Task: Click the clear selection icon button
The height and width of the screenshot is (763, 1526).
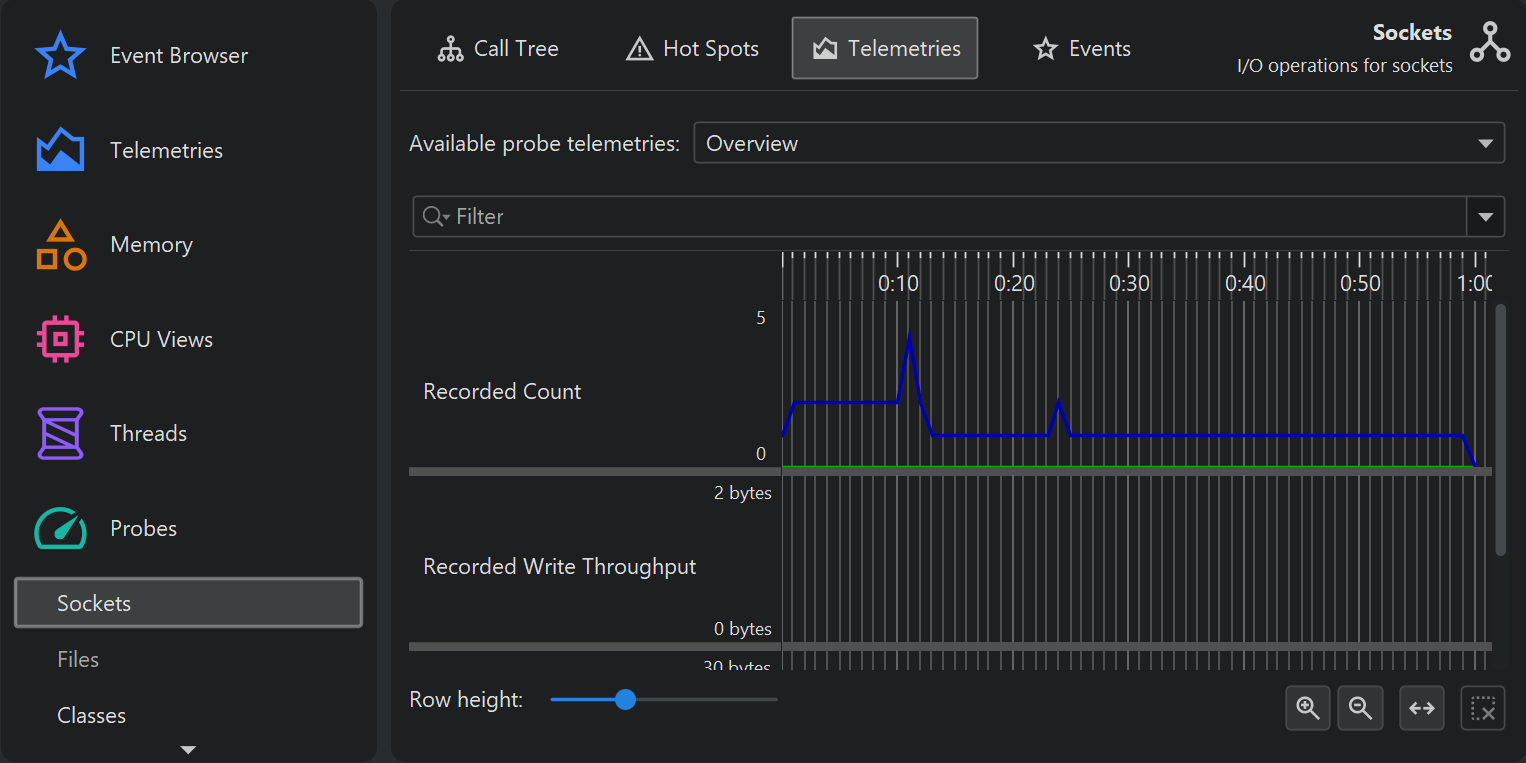Action: pyautogui.click(x=1483, y=708)
